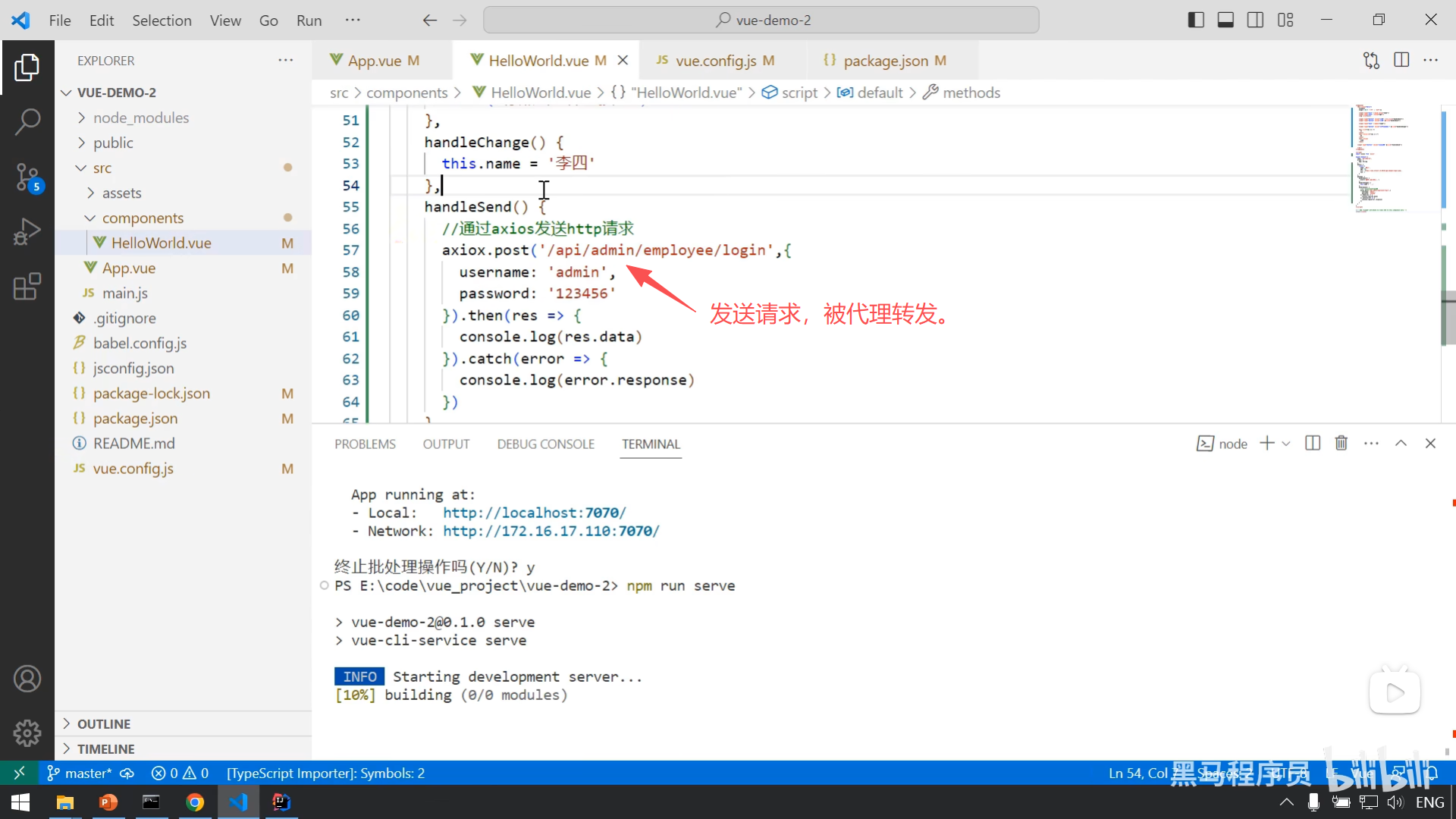
Task: Open the Selection menu
Action: [162, 20]
